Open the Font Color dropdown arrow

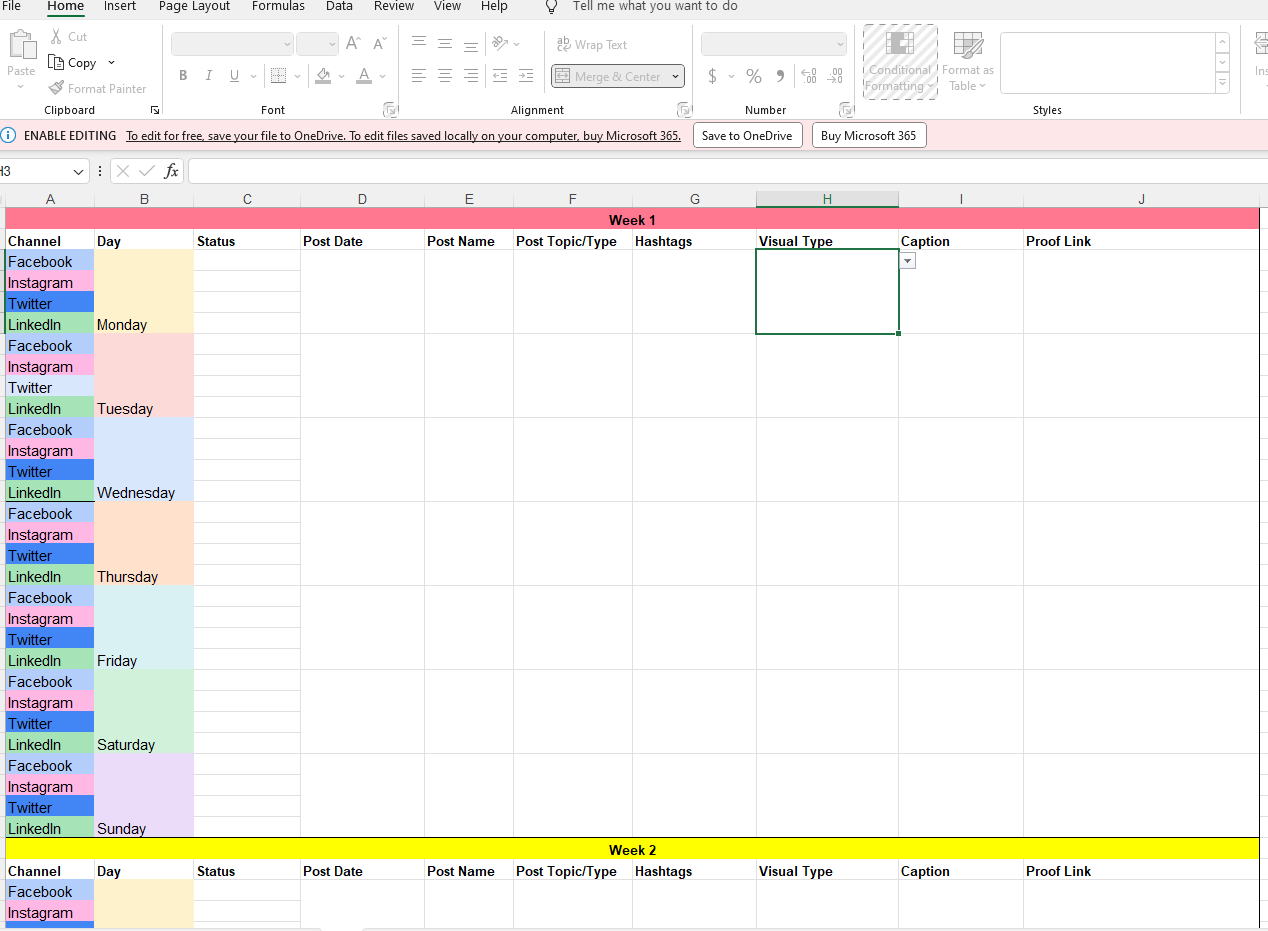(x=382, y=76)
